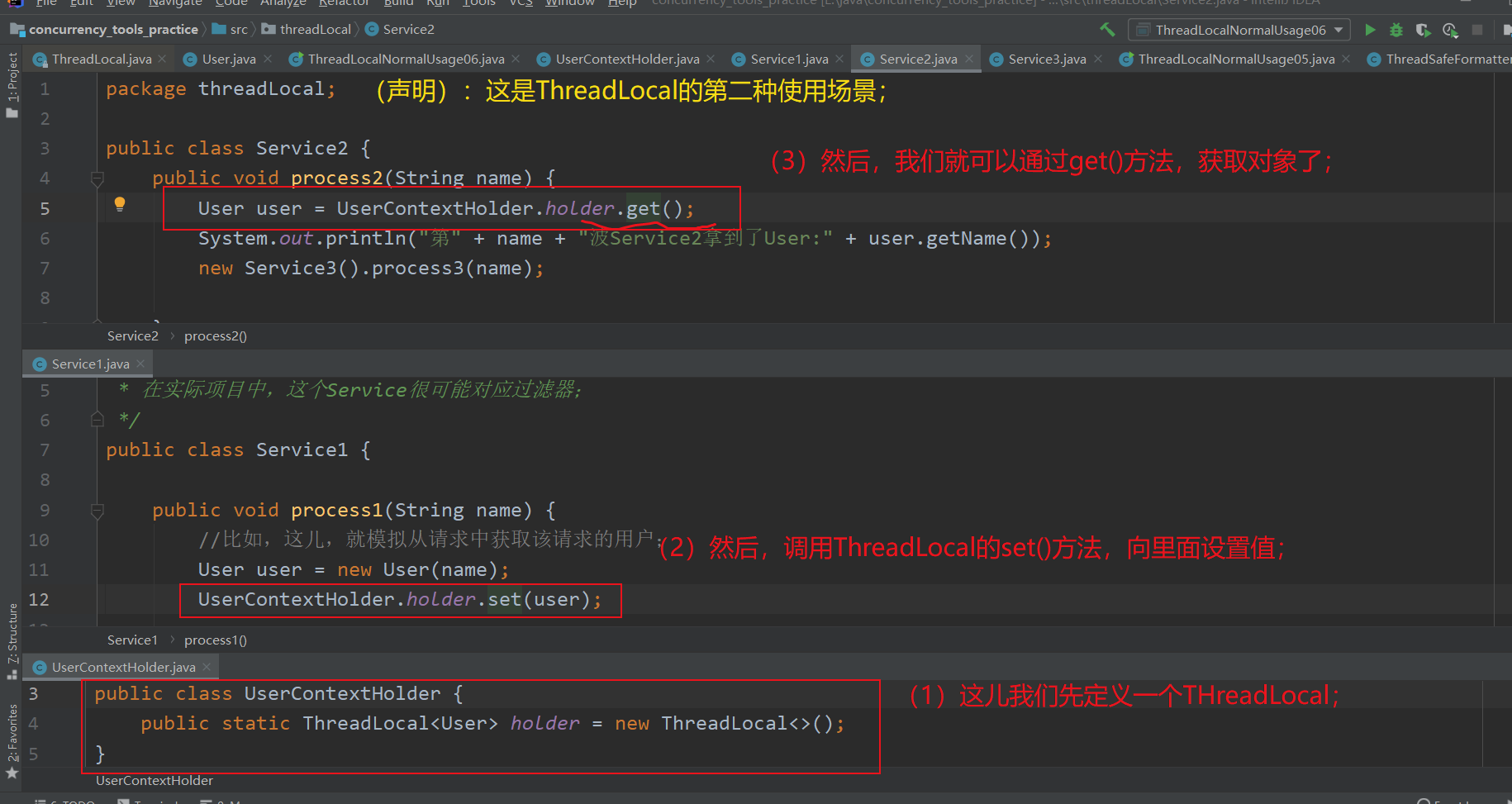
Task: Run with coverage using the shield icon
Action: 1423,30
